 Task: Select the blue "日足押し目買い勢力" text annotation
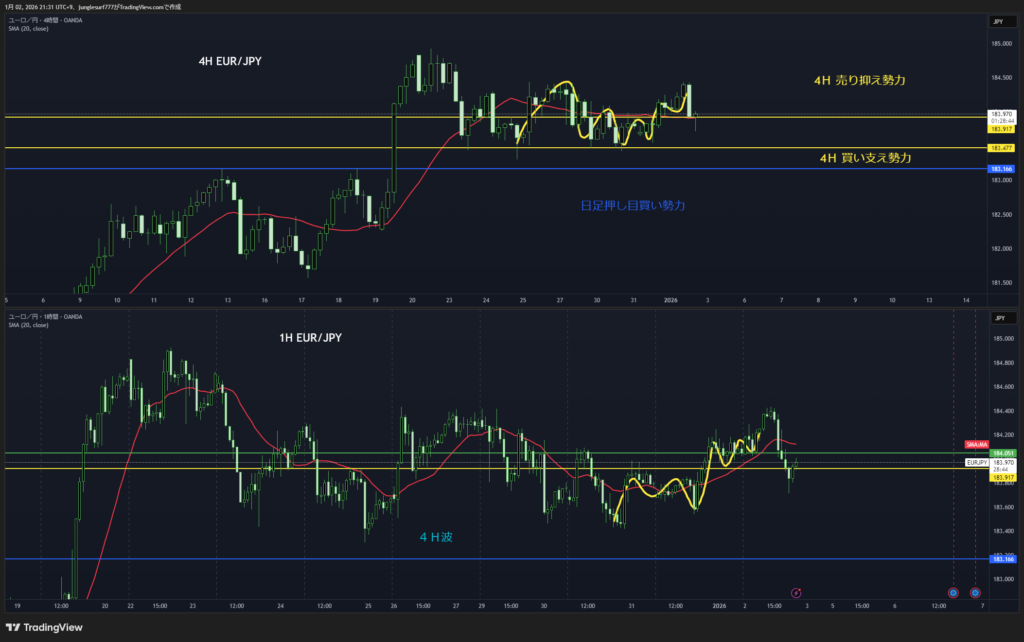click(633, 205)
